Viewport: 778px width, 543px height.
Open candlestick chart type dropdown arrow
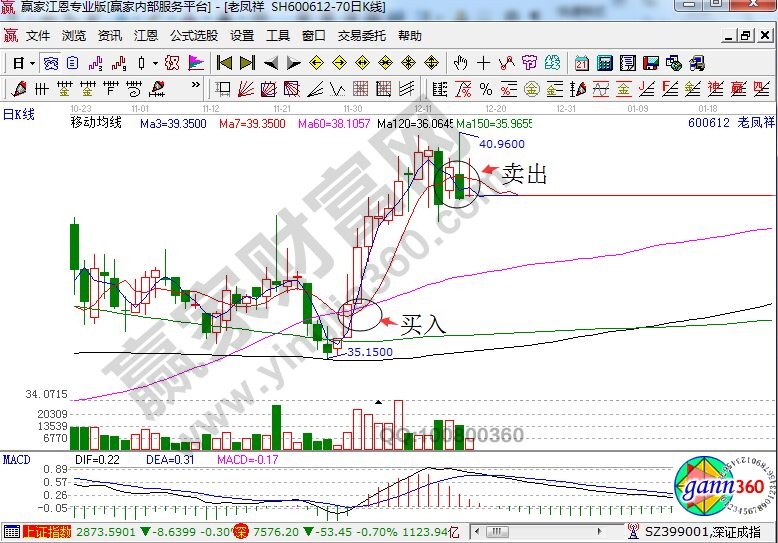[155, 63]
